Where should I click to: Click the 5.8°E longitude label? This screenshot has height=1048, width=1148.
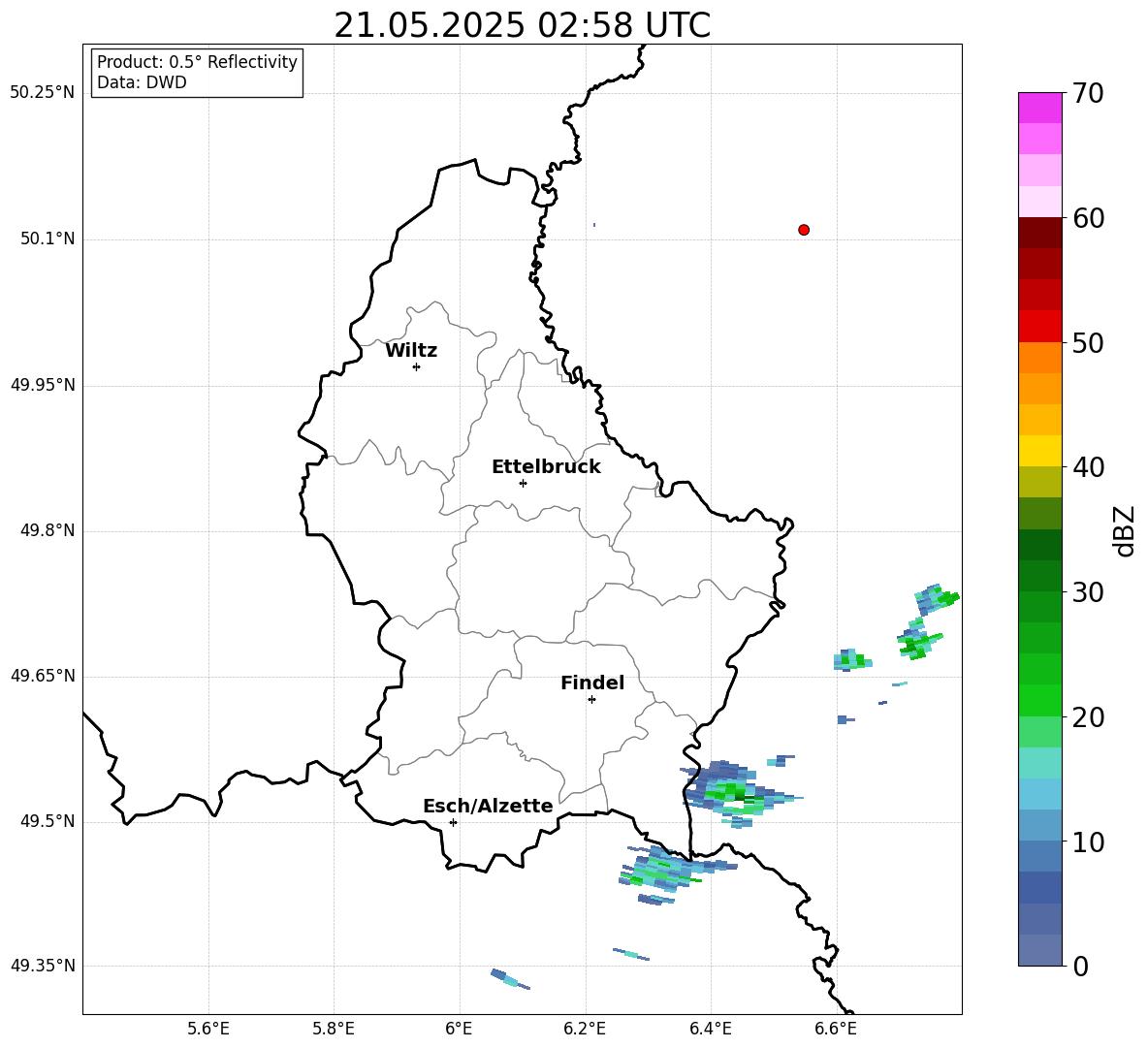point(334,1030)
